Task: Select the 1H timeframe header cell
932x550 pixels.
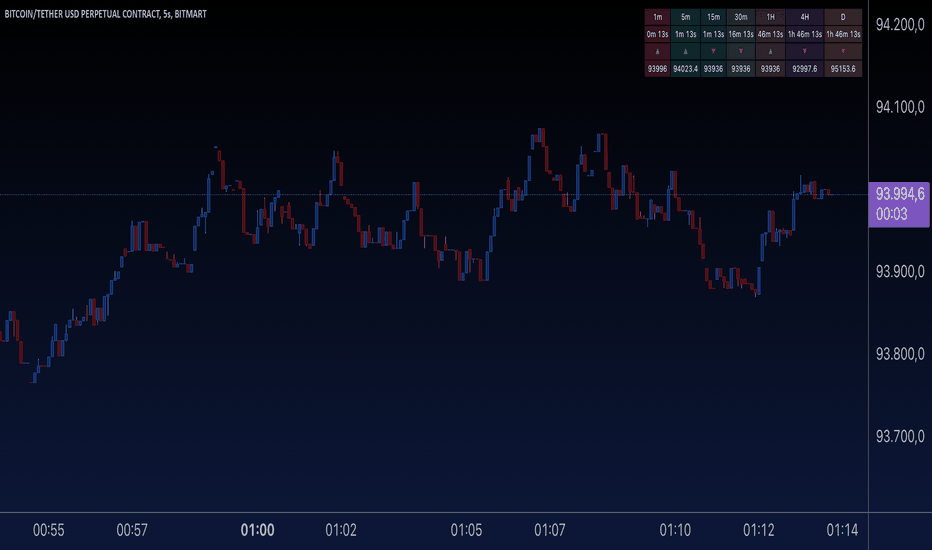Action: (x=770, y=17)
